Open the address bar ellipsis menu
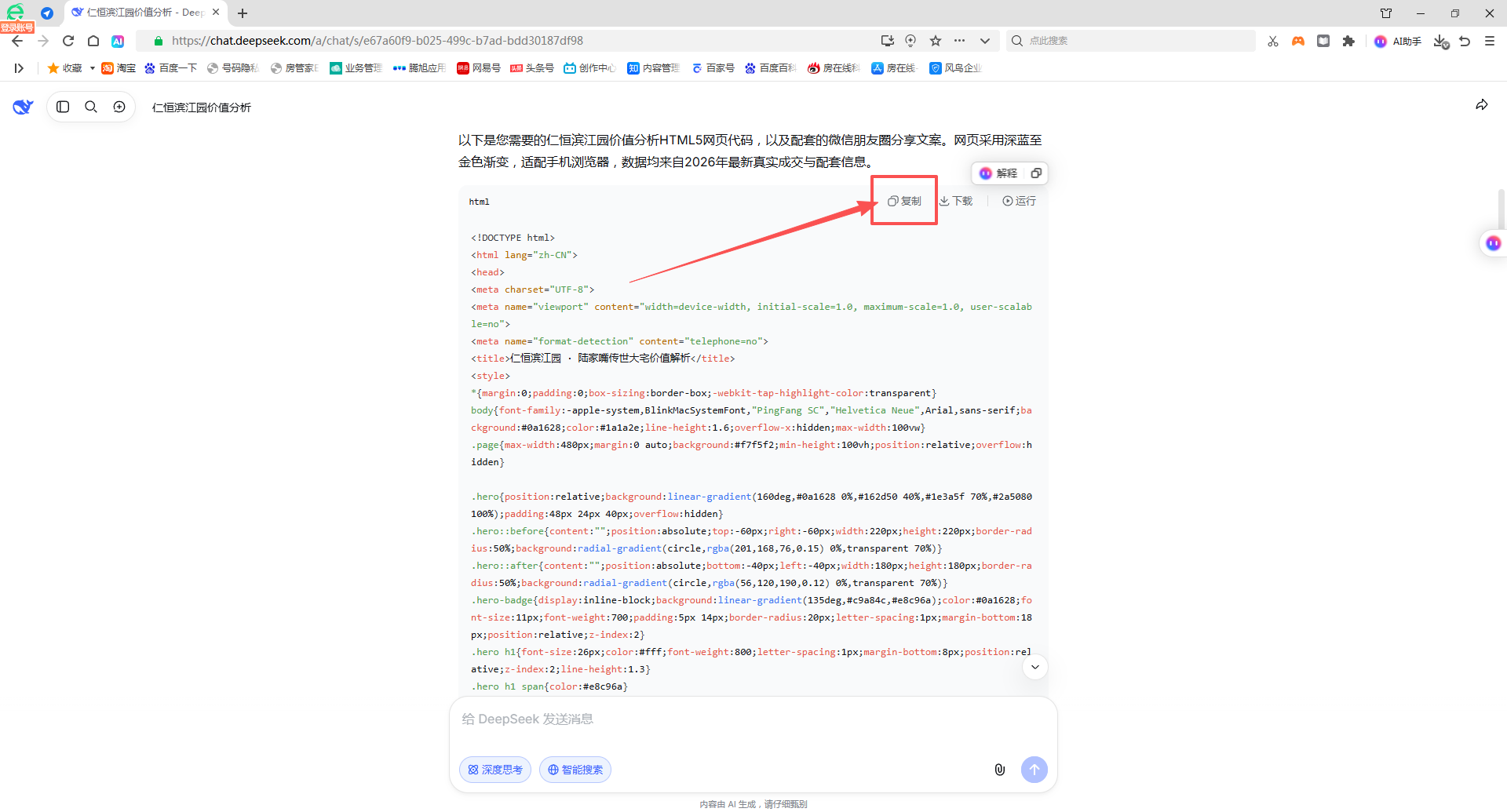1507x812 pixels. click(x=960, y=41)
